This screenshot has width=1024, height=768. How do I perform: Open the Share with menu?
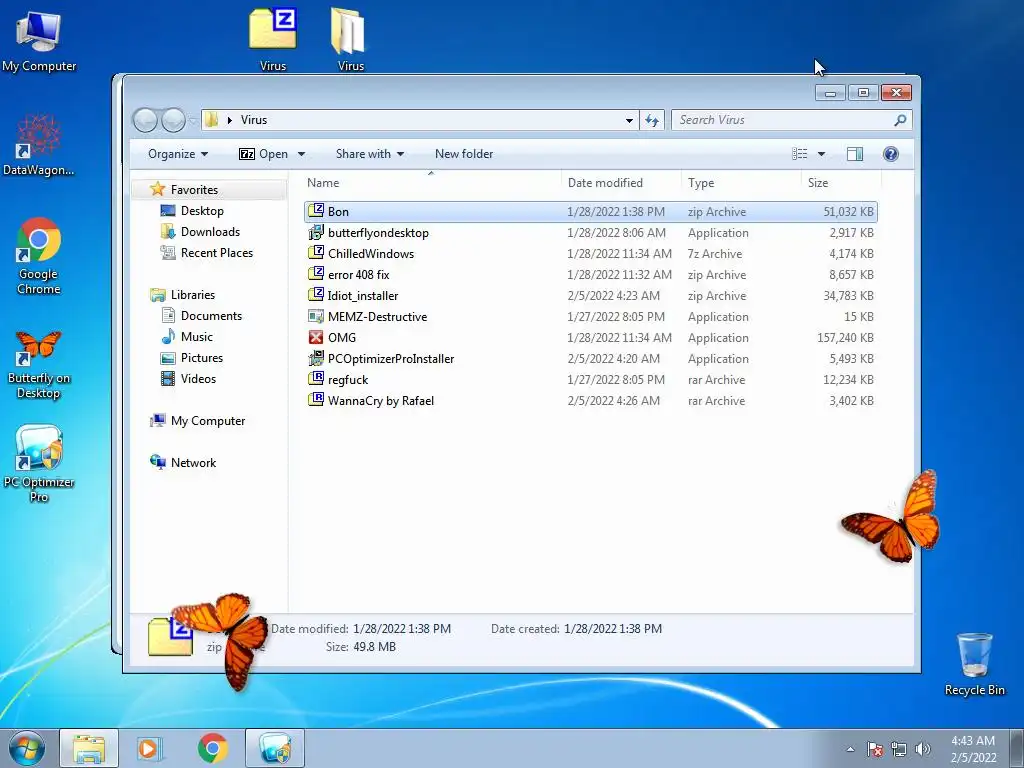tap(370, 154)
